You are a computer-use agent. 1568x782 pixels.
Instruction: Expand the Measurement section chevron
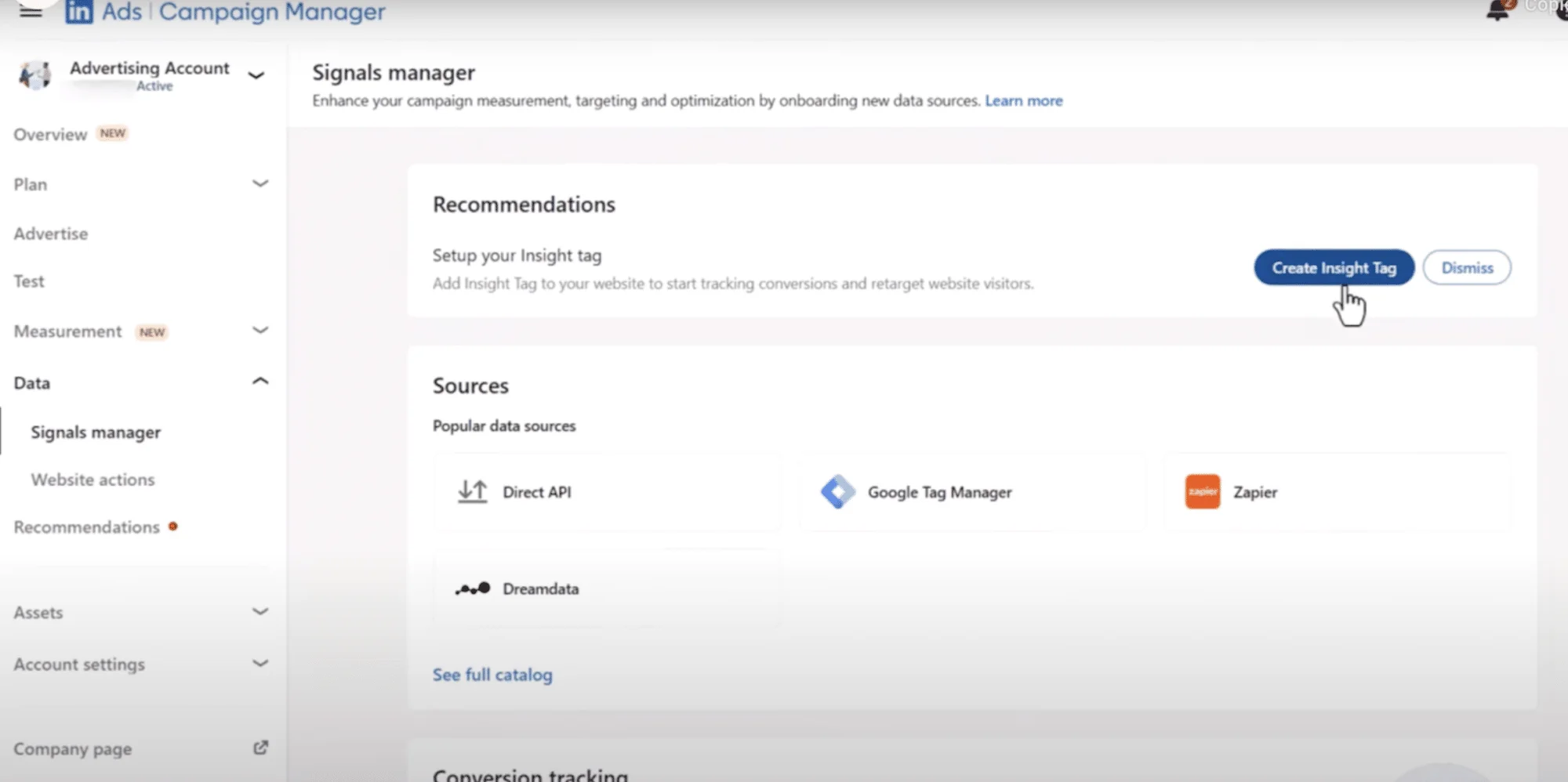pos(260,331)
